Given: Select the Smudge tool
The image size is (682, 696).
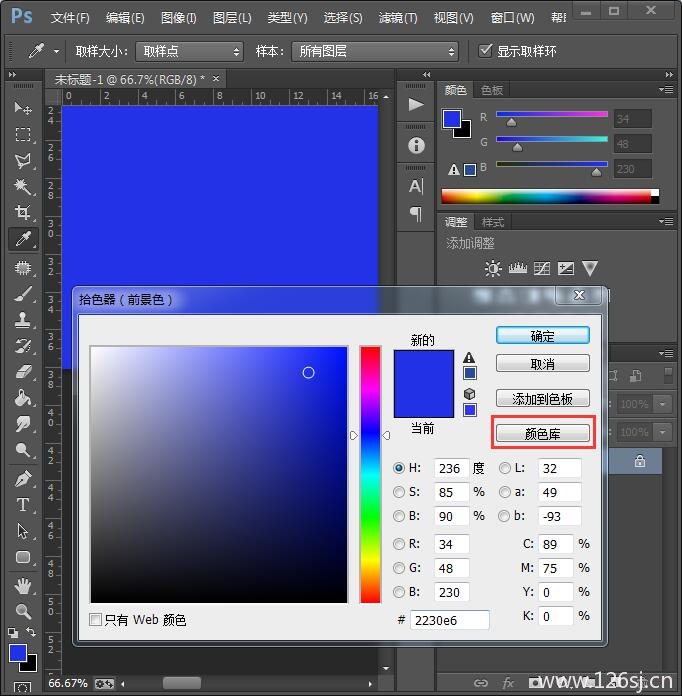Looking at the screenshot, I should [23, 424].
